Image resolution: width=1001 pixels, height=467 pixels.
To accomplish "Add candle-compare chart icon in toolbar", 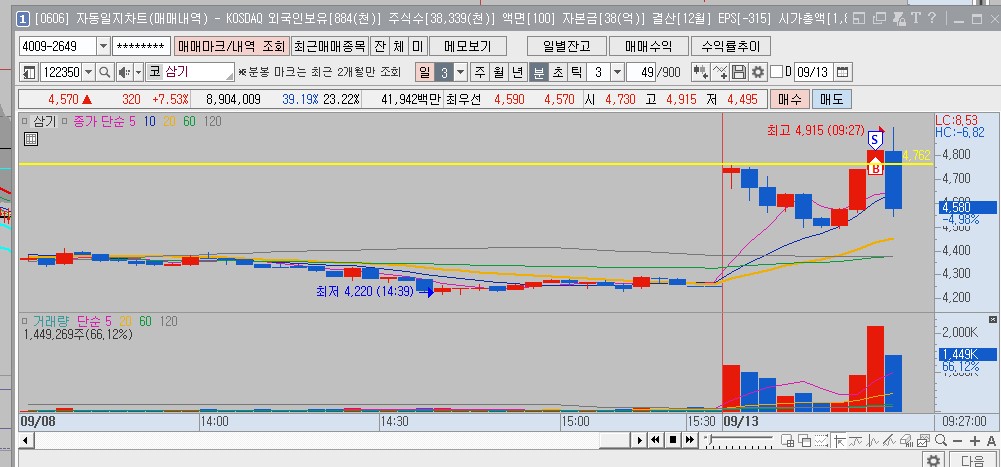I will click(x=700, y=72).
